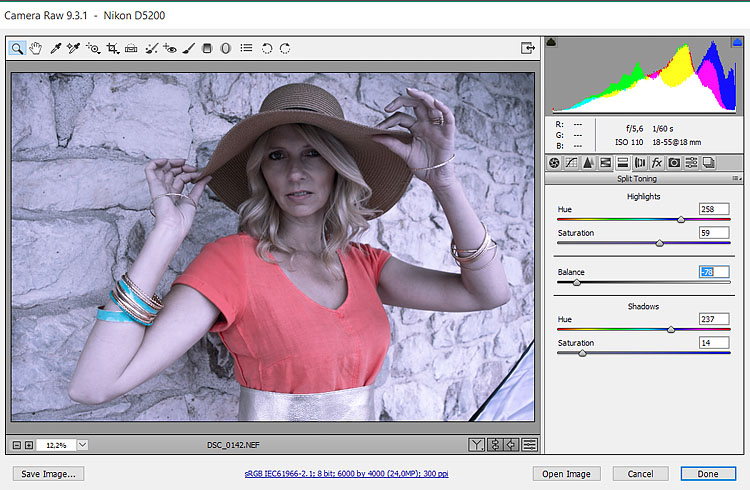The image size is (750, 490).
Task: Click the Save Image button
Action: coord(48,473)
